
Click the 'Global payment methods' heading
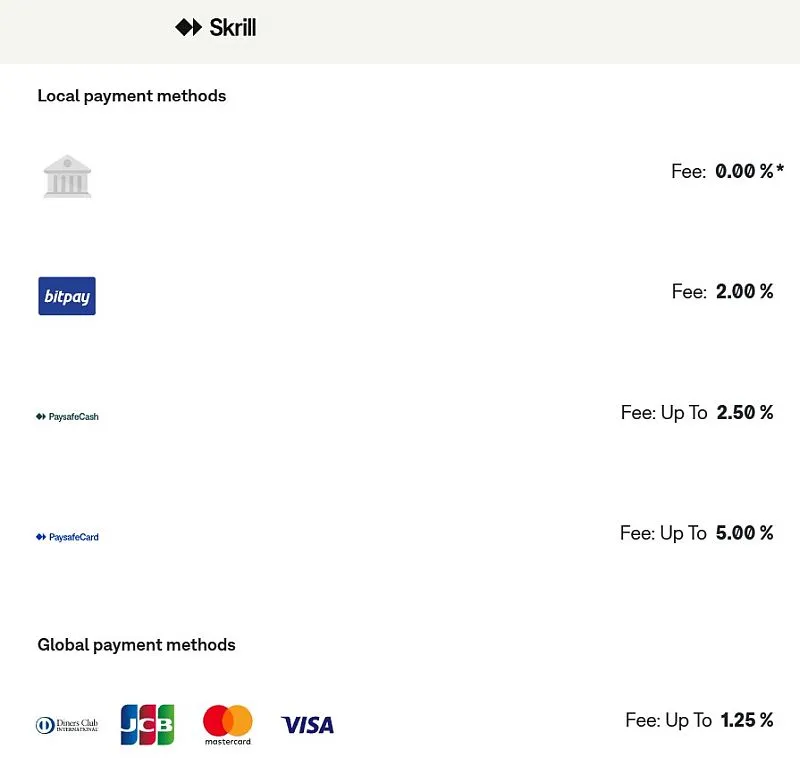(136, 645)
